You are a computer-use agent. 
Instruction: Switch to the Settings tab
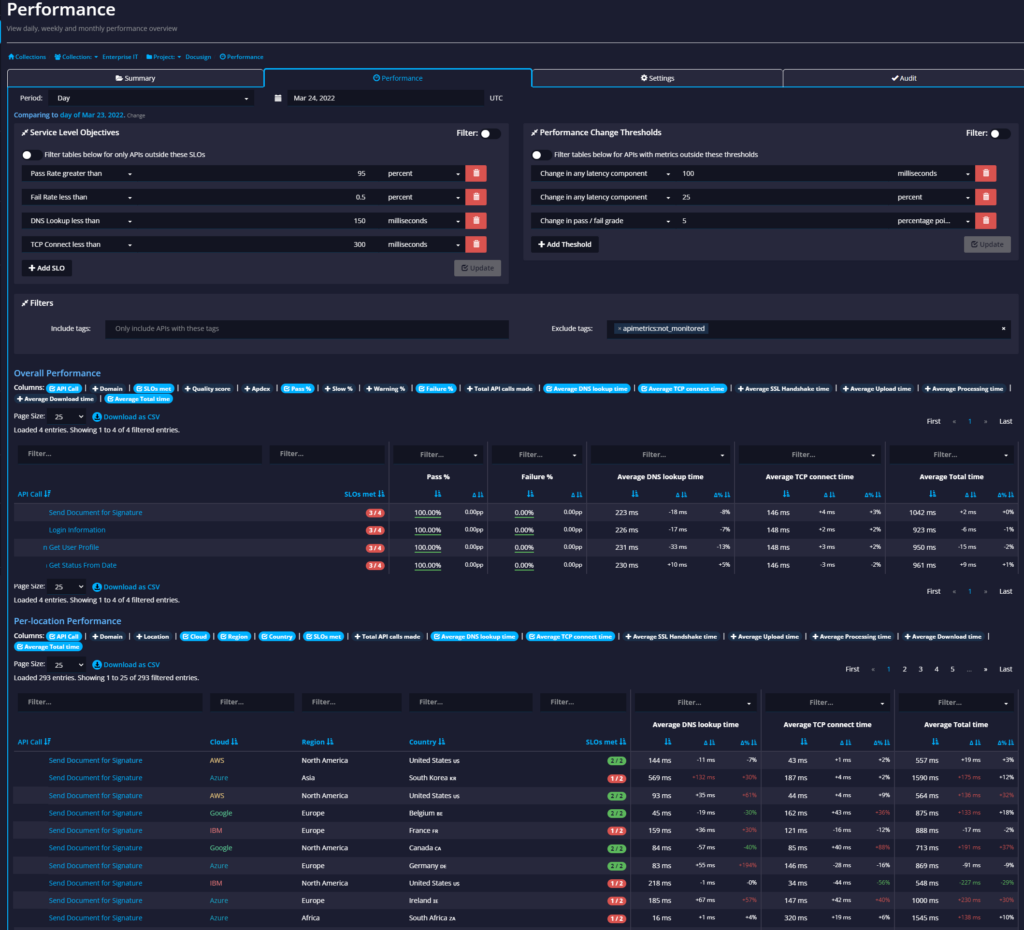[x=657, y=78]
